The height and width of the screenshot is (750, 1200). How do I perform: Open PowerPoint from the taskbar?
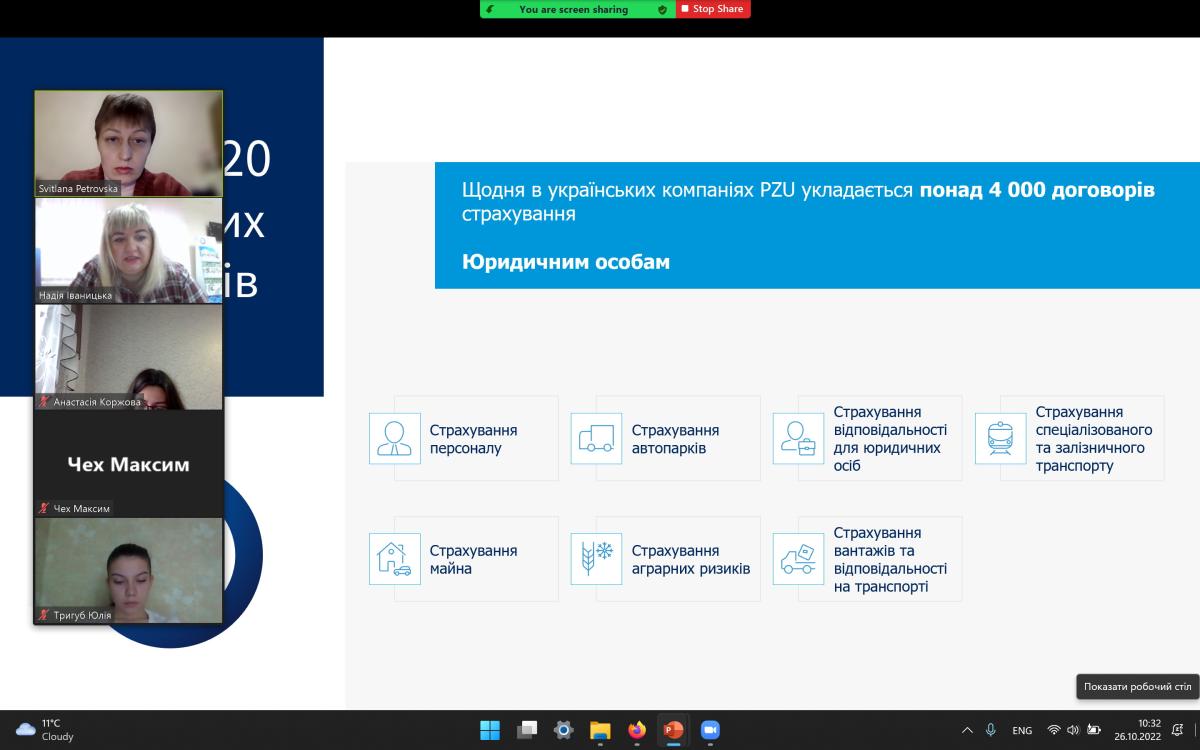click(673, 730)
